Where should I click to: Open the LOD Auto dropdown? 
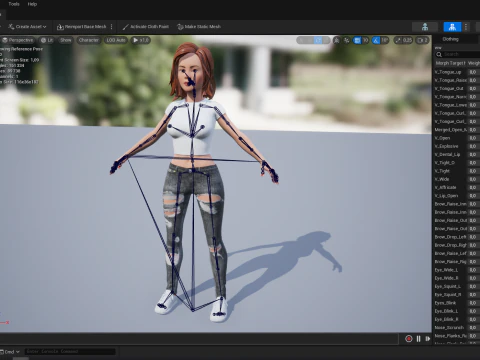point(116,40)
